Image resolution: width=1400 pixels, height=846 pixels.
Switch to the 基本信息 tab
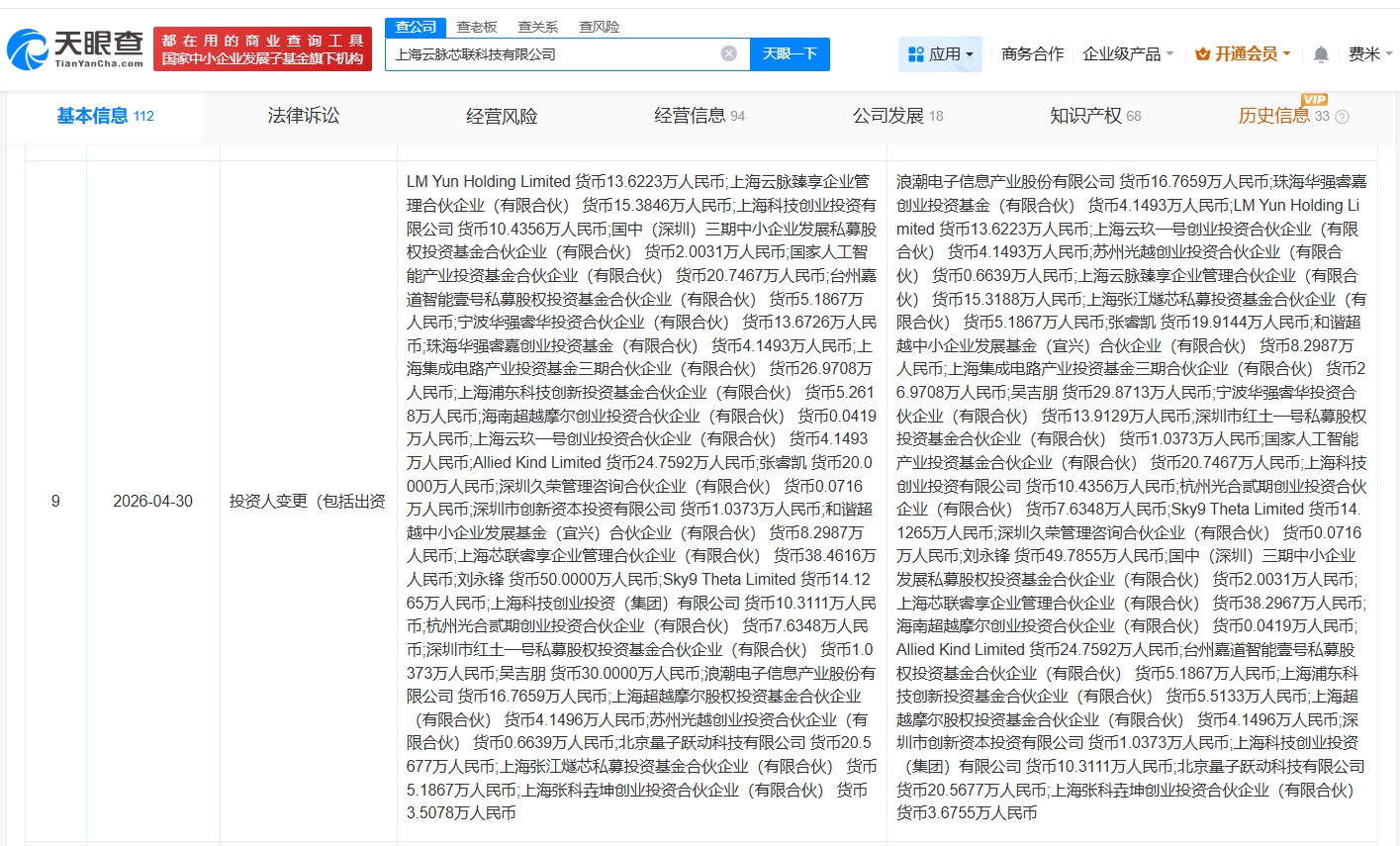coord(105,117)
